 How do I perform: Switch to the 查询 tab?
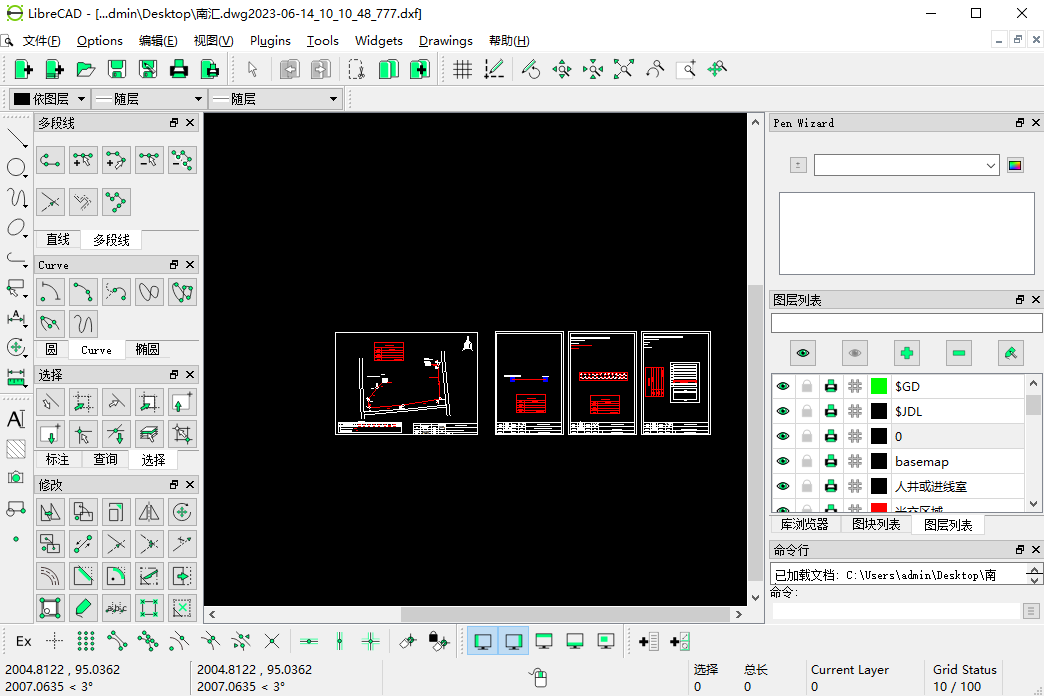click(x=105, y=460)
